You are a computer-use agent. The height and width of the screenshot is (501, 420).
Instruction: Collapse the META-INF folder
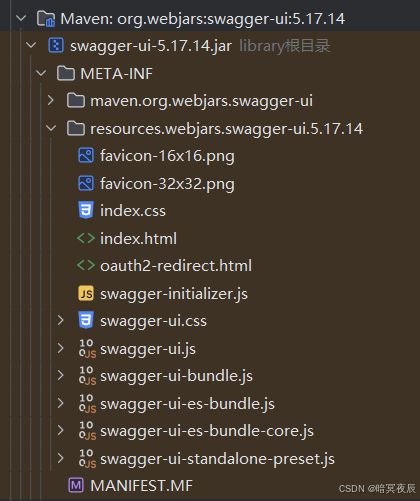click(41, 73)
